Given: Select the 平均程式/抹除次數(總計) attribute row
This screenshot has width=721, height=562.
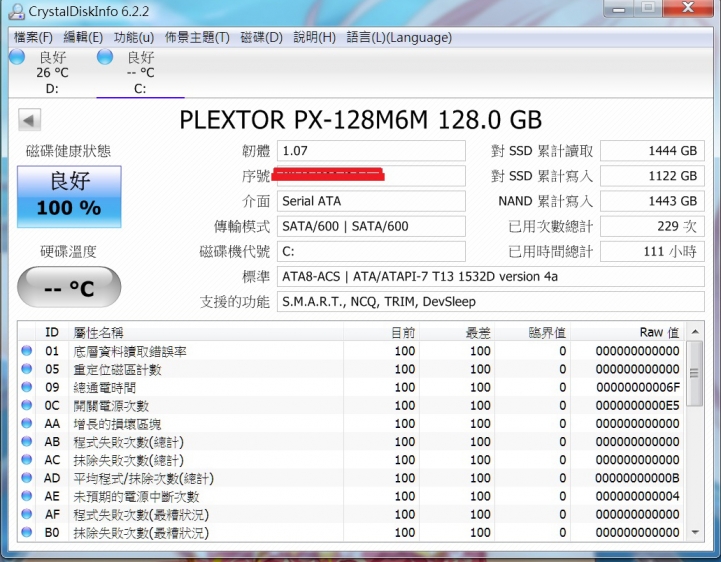Looking at the screenshot, I should [x=351, y=478].
